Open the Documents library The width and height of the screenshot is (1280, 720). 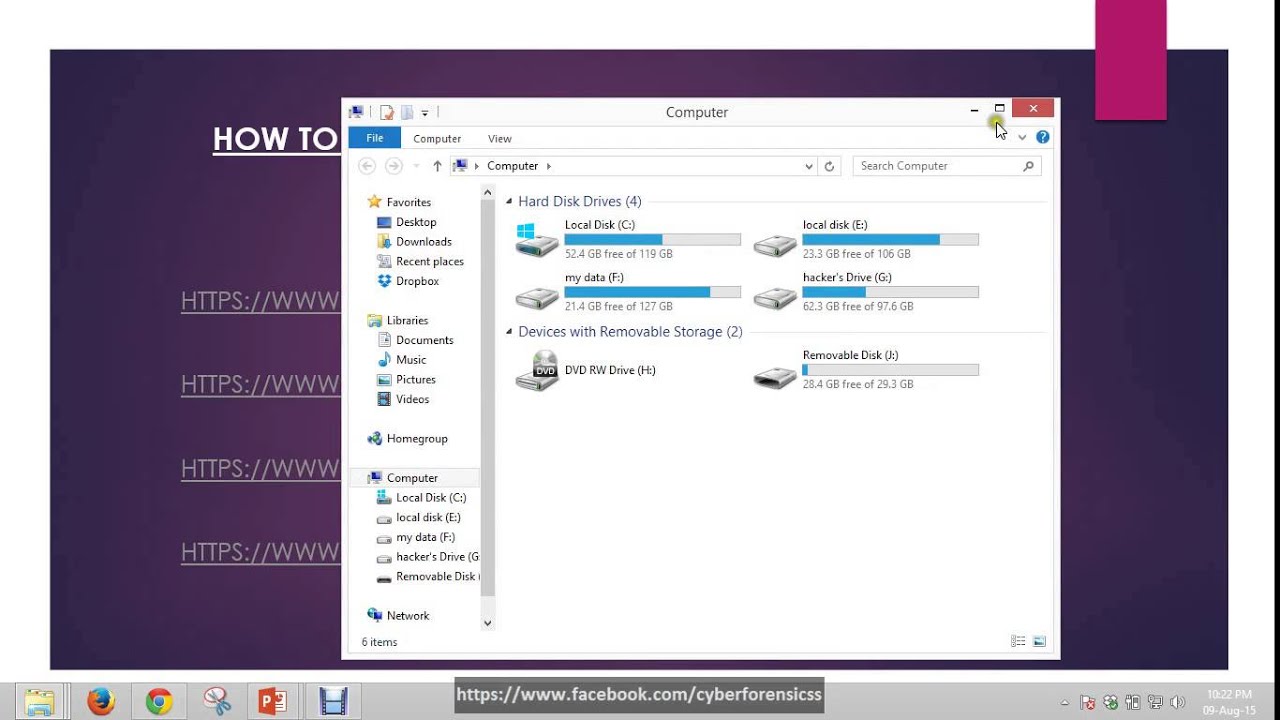point(424,340)
